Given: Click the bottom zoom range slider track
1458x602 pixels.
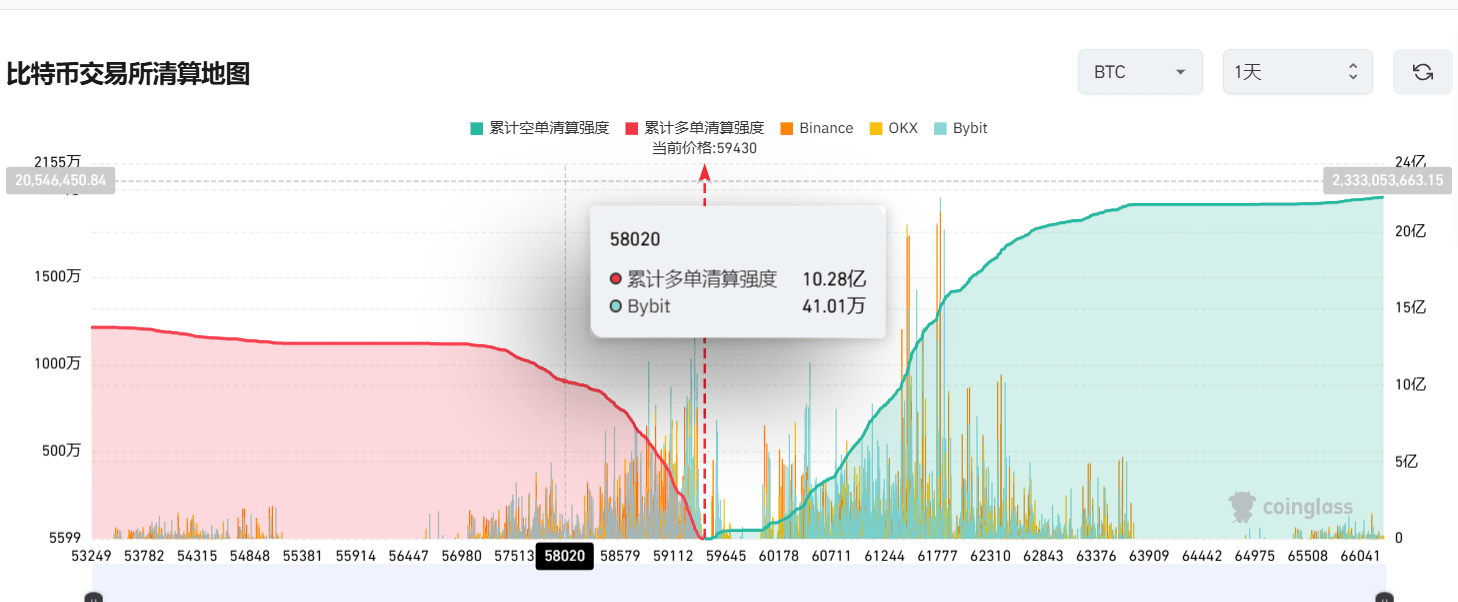Looking at the screenshot, I should (738, 583).
